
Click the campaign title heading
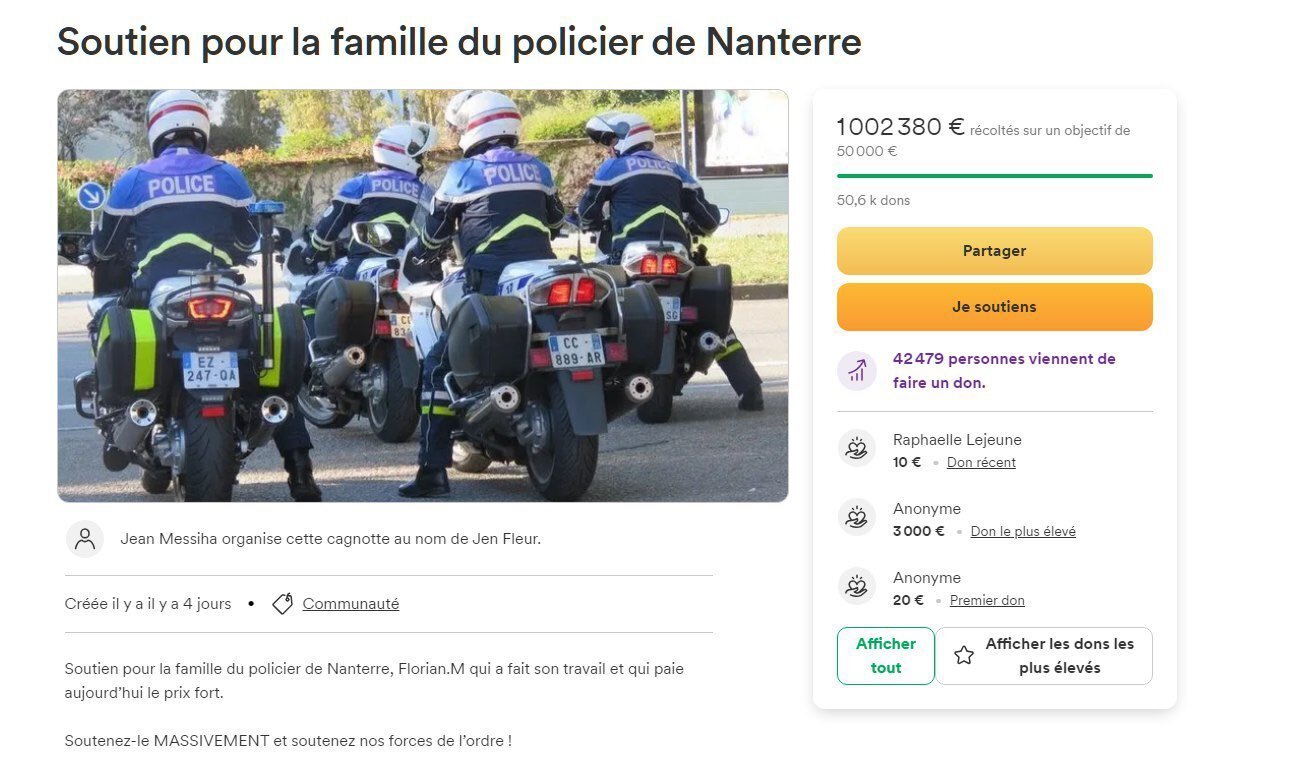(459, 42)
